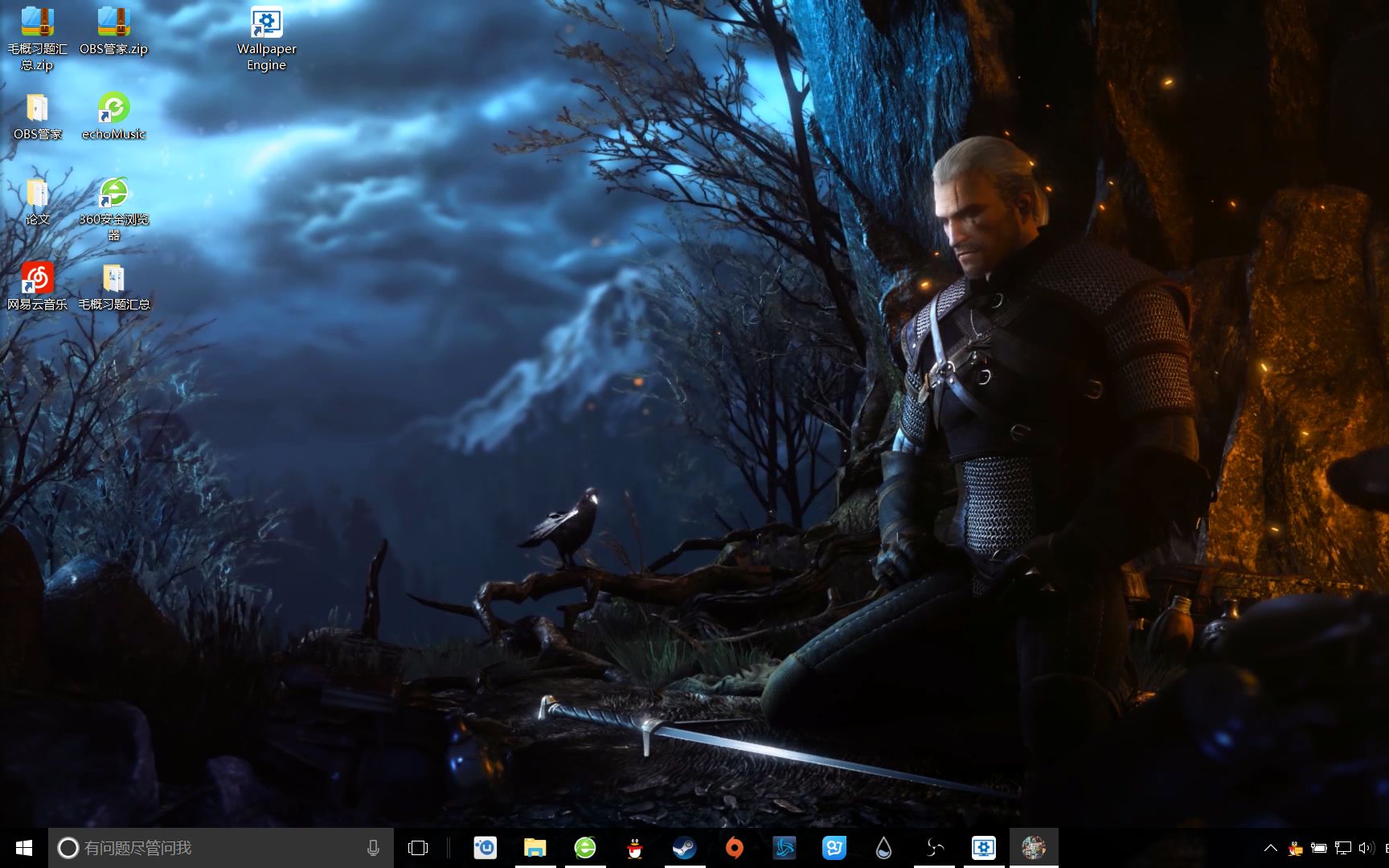
Task: Open Uplay from the taskbar
Action: [486, 848]
